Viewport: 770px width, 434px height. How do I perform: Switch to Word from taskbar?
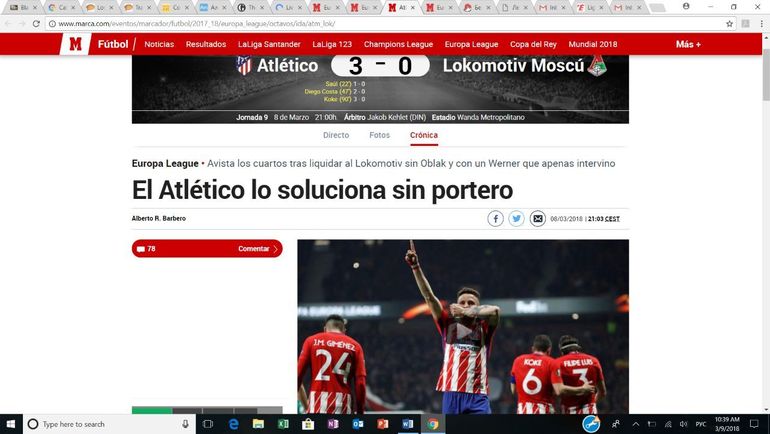(408, 424)
